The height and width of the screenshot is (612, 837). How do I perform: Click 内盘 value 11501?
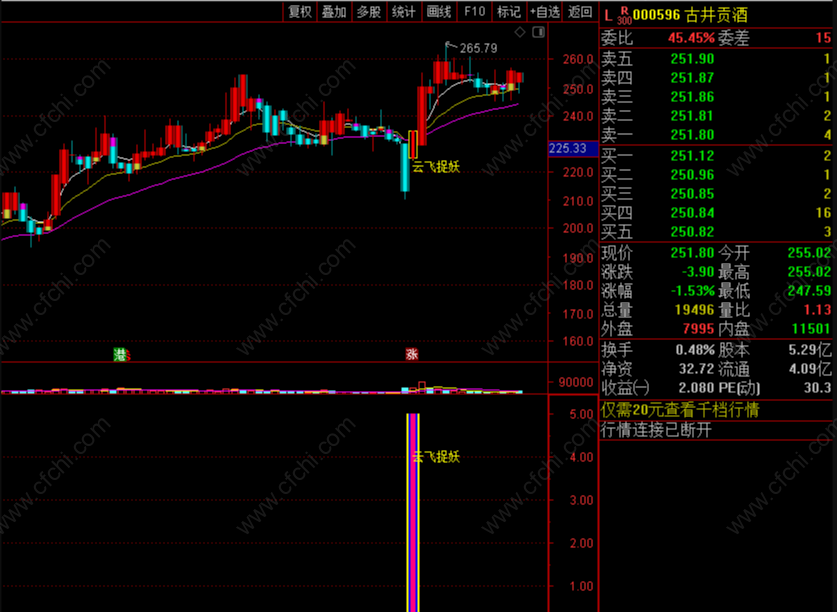(x=811, y=329)
